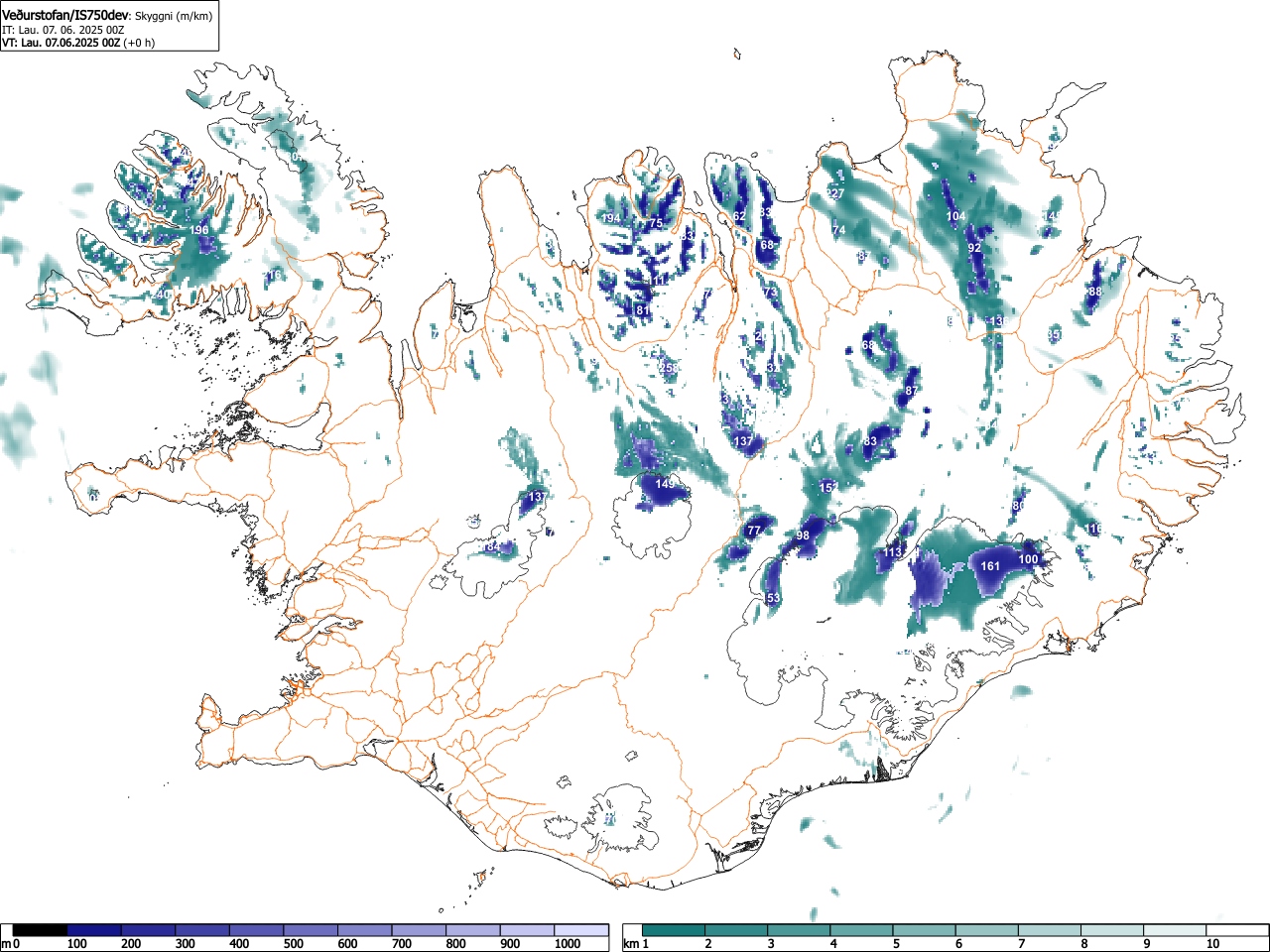Click the 'm' unit label on left legend
The image size is (1270, 952).
click(6, 944)
